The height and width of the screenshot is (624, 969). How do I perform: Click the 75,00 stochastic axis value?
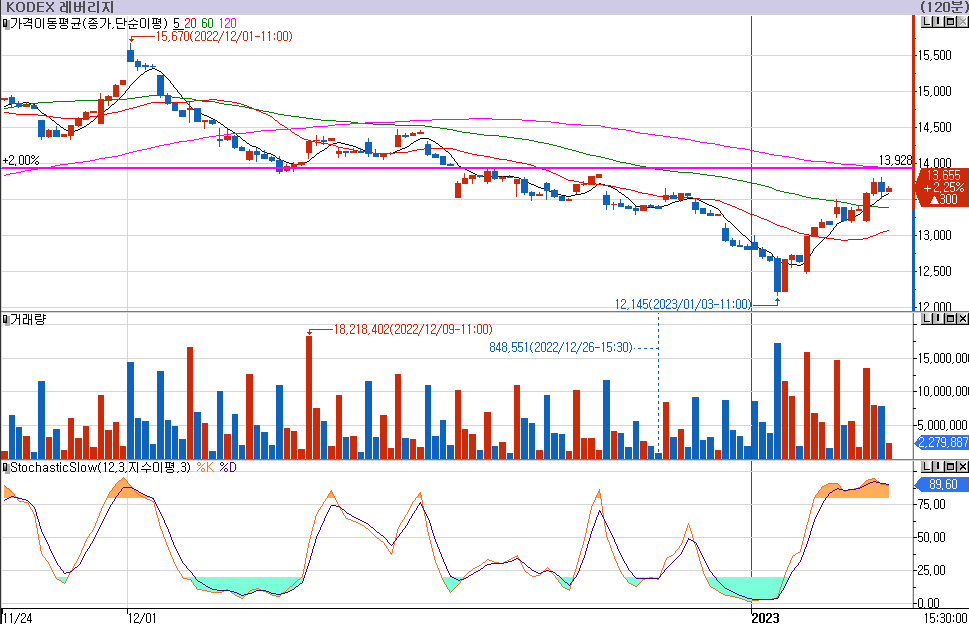point(932,505)
